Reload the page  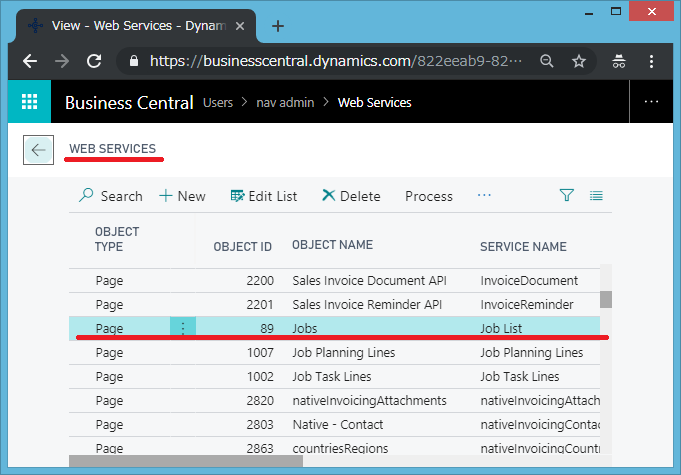pyautogui.click(x=94, y=61)
